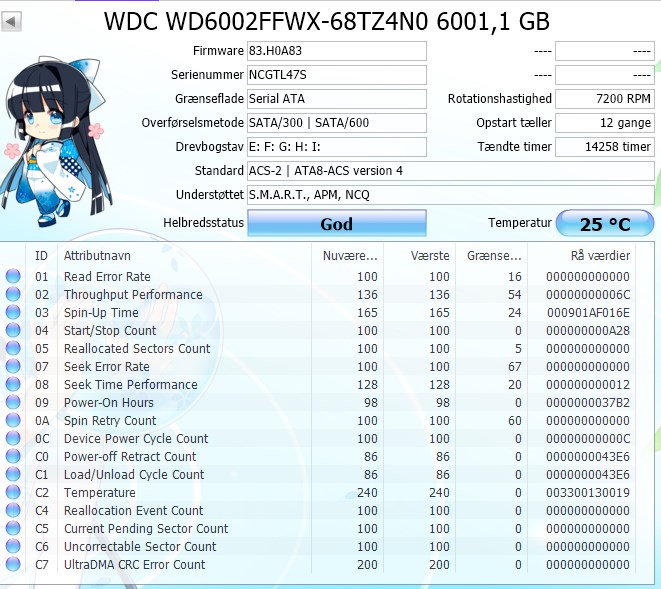Click the Power-off Retract Count status orb

tap(13, 456)
